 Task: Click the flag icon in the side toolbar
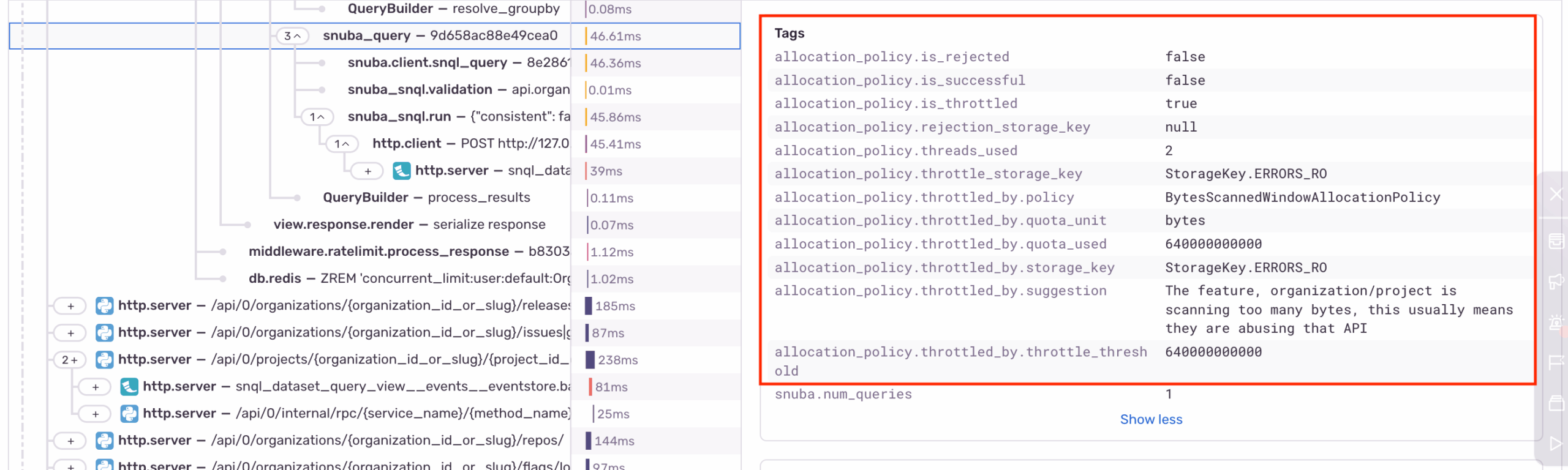[x=1556, y=362]
